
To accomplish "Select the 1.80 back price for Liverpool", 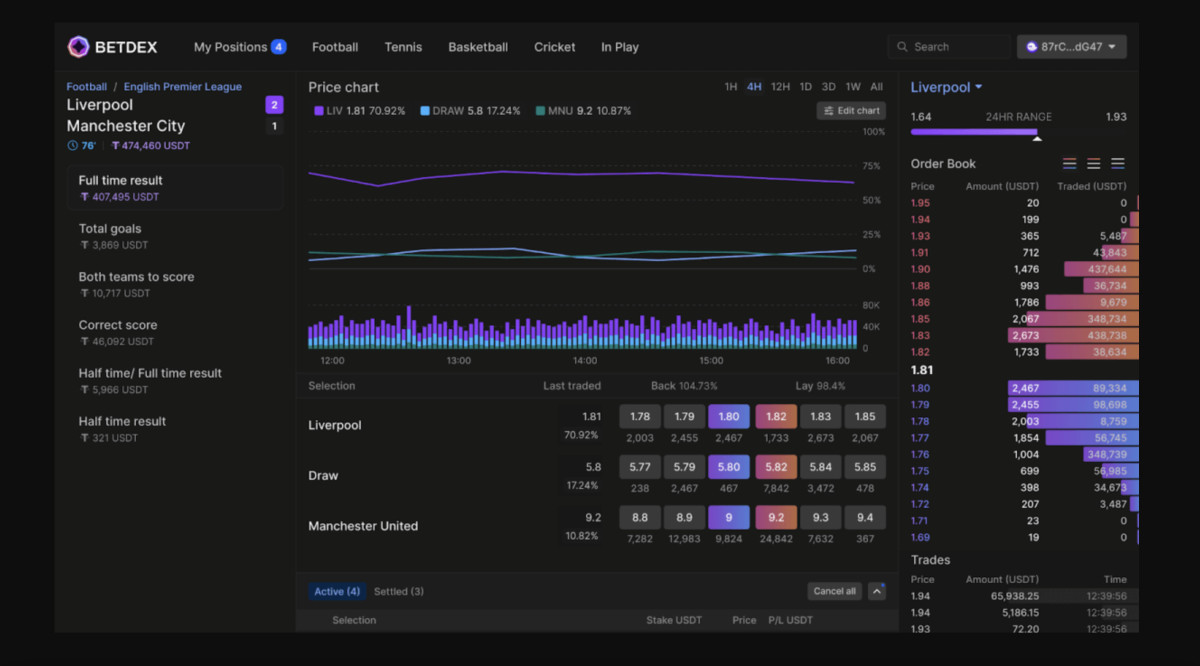I will click(728, 415).
